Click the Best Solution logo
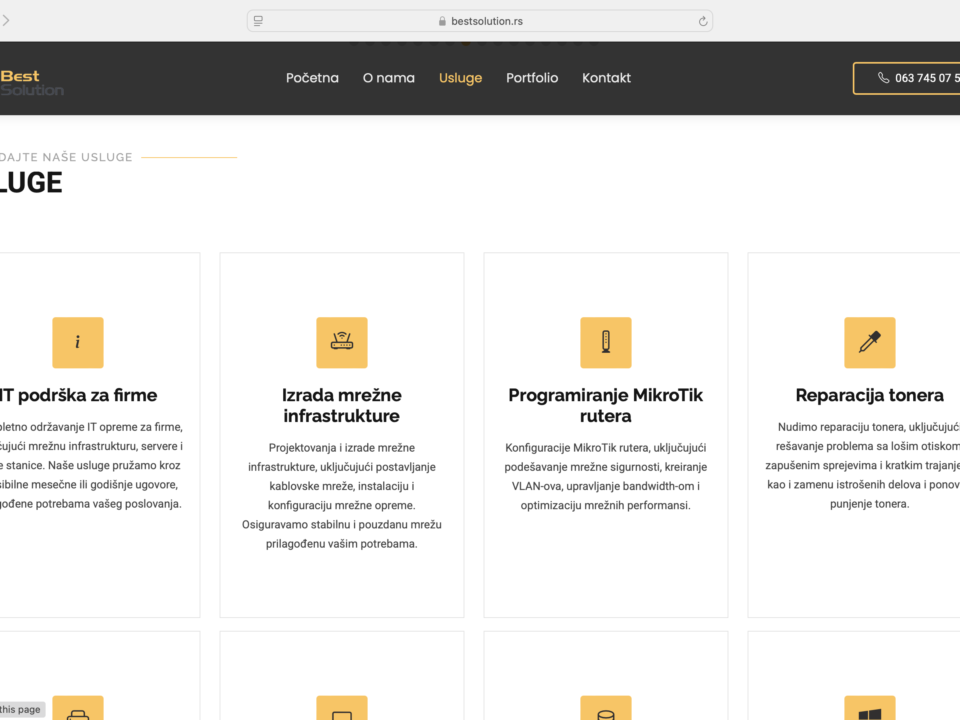Viewport: 960px width, 720px height. coord(30,82)
